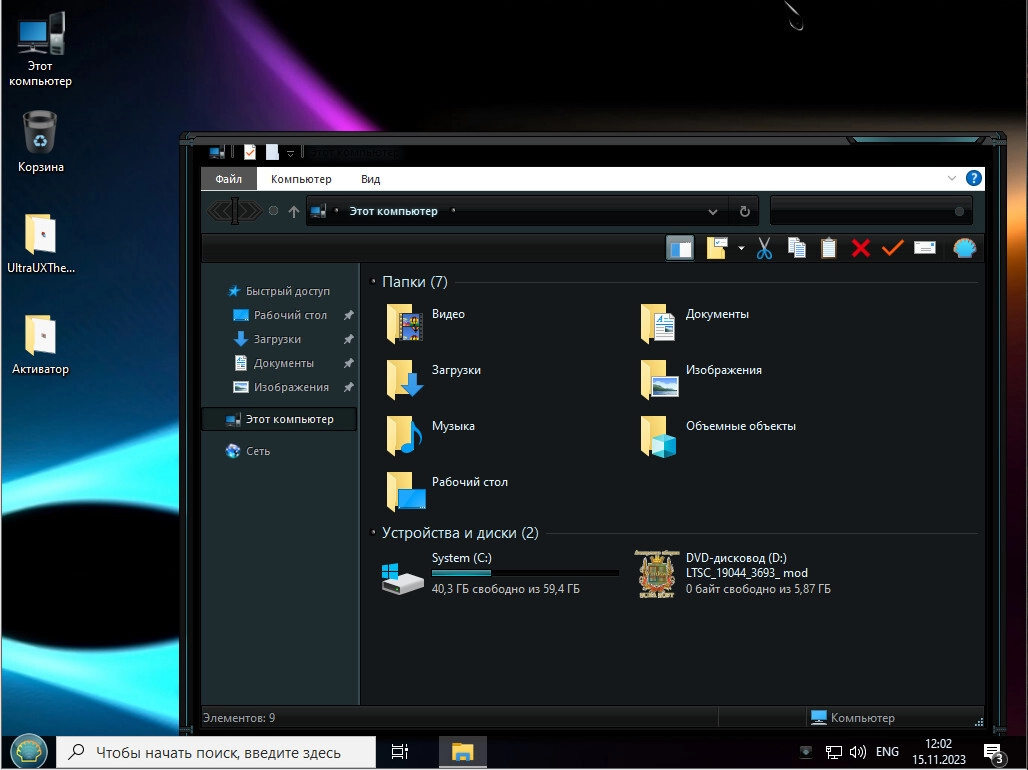Click the blue shell icon at toolbar's right end
The height and width of the screenshot is (770, 1028).
click(963, 248)
